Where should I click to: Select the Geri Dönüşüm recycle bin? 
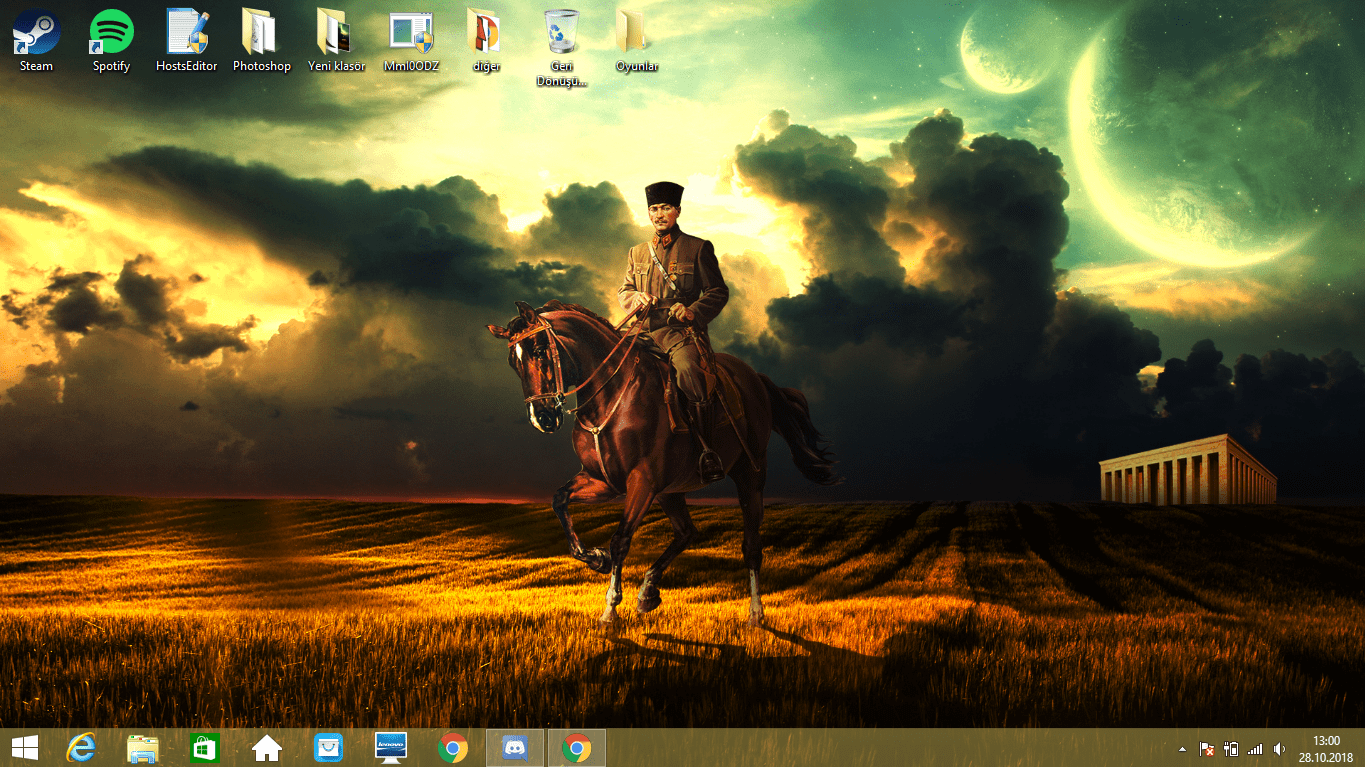tap(561, 46)
